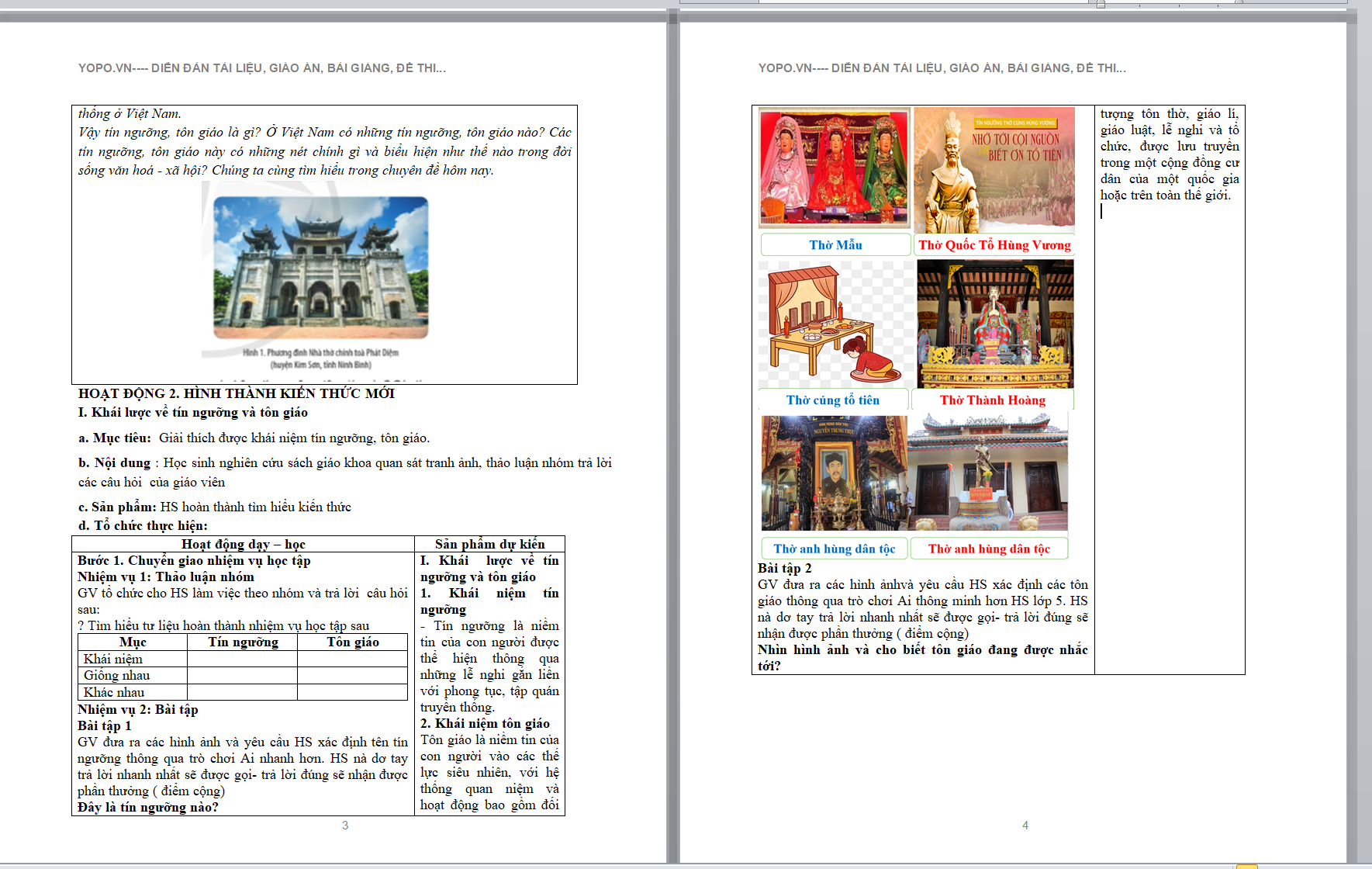Click 'Đây là tín ngưỡng nào?' question
This screenshot has width=1372, height=869.
(x=148, y=807)
